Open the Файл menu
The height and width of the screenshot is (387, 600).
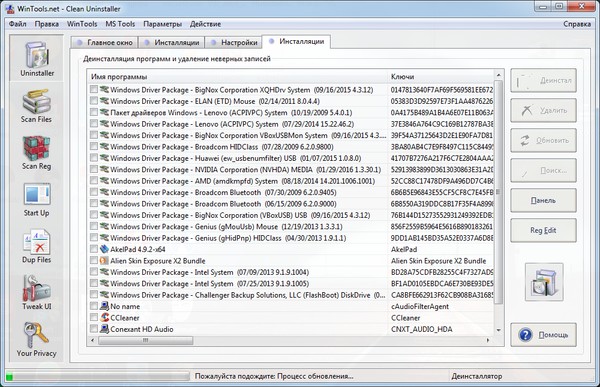coord(18,24)
